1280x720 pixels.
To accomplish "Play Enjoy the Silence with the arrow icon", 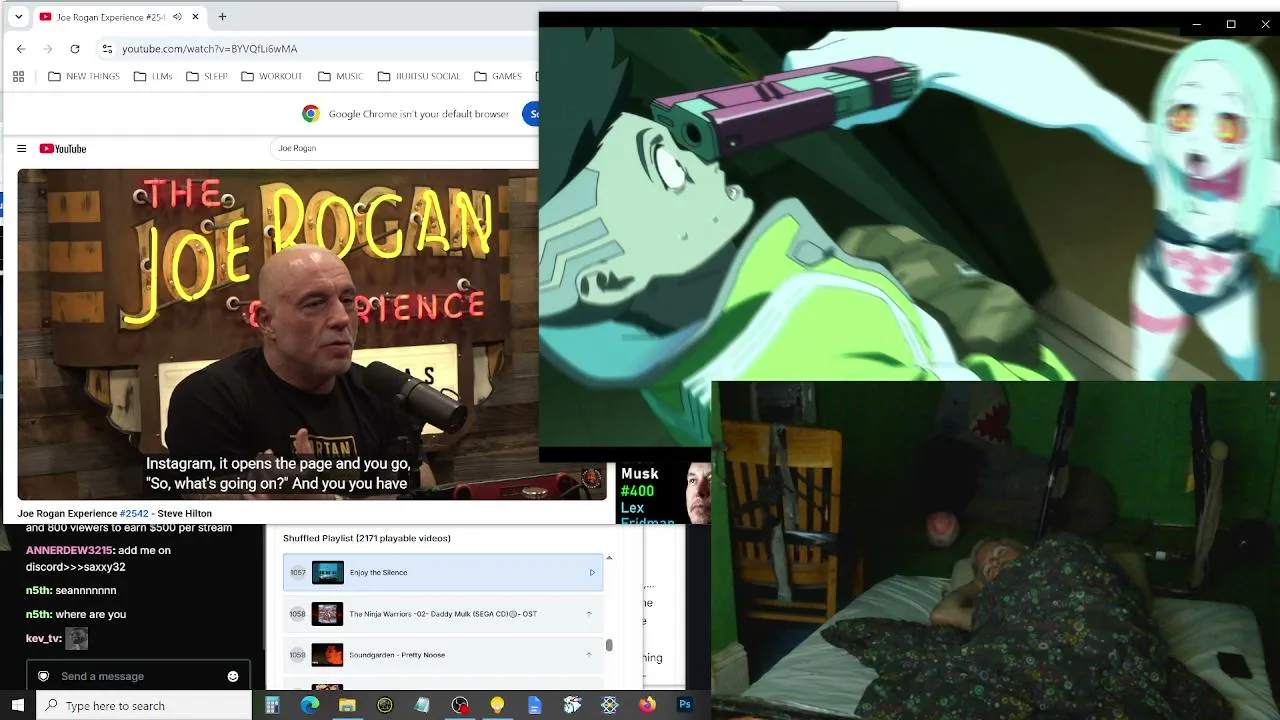I will 592,573.
